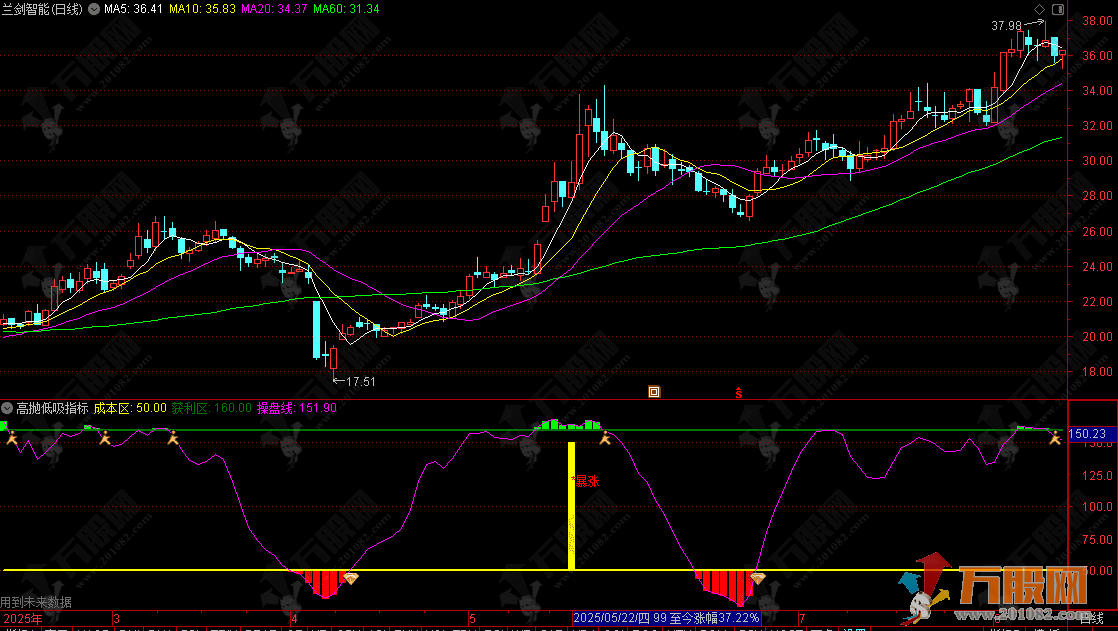Click the 150.23 current value tag
The height and width of the screenshot is (631, 1118).
pos(1087,434)
